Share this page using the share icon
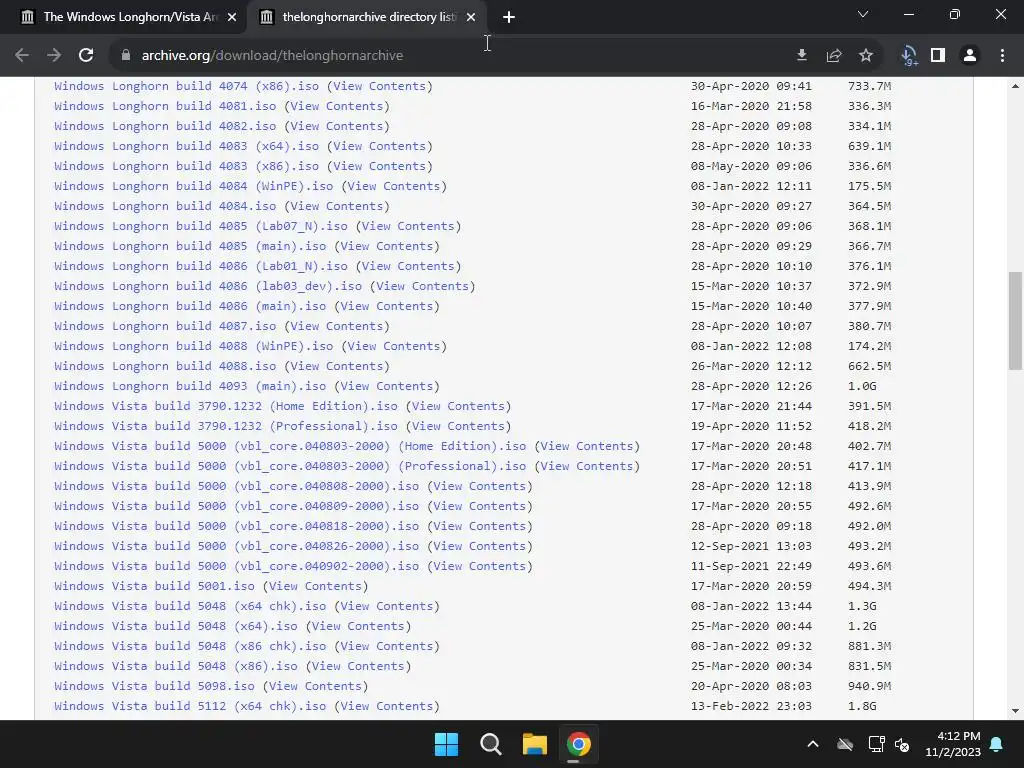The height and width of the screenshot is (768, 1024). tap(834, 56)
